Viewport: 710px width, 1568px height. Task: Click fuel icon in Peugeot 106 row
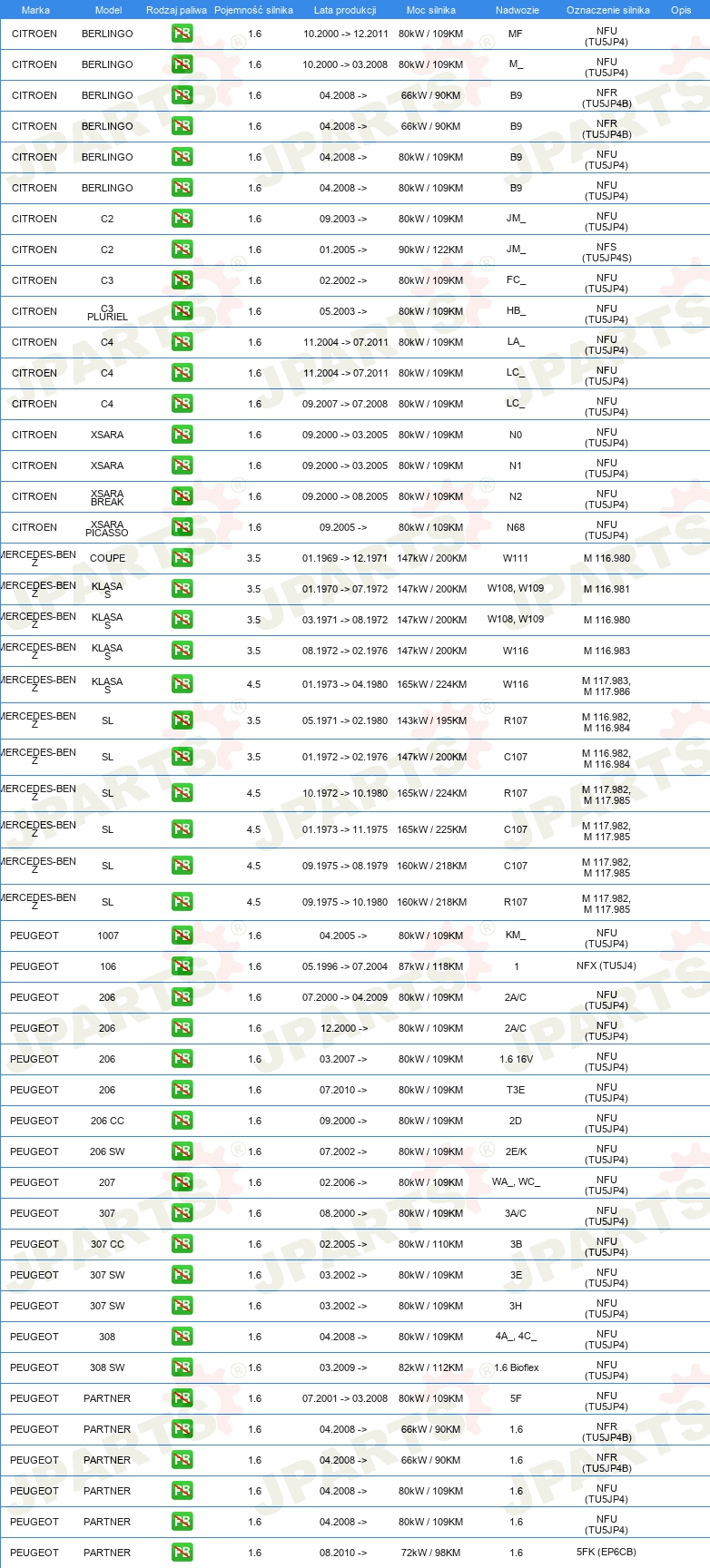[182, 966]
